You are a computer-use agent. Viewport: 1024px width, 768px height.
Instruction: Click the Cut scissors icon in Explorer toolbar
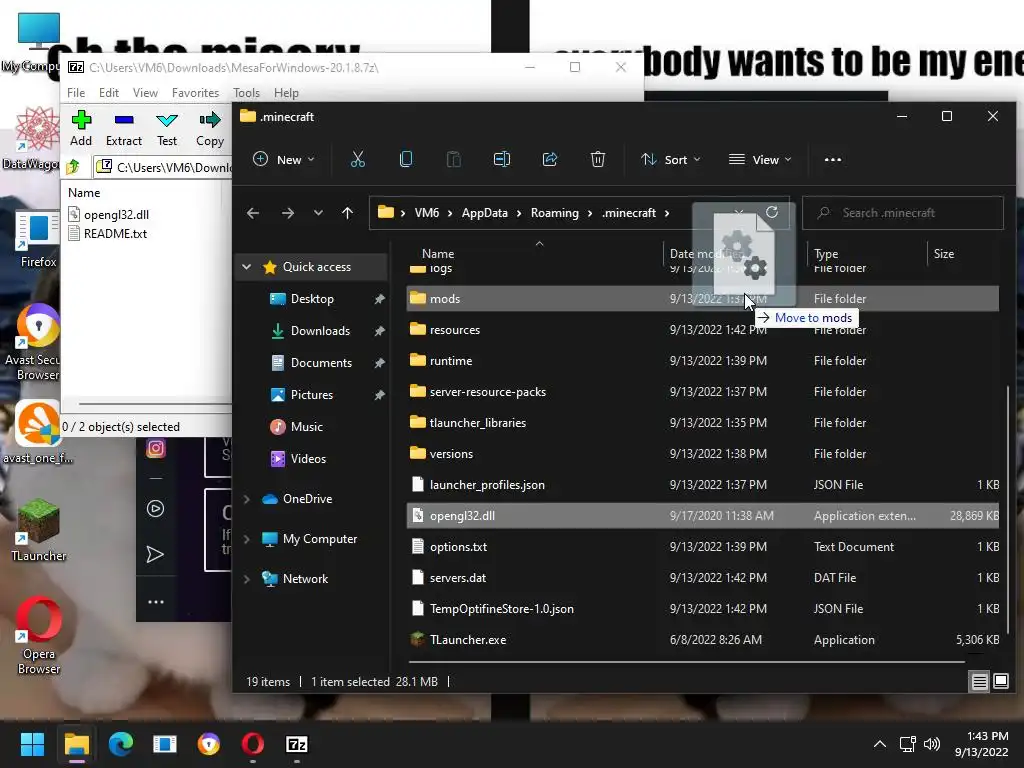pyautogui.click(x=358, y=159)
